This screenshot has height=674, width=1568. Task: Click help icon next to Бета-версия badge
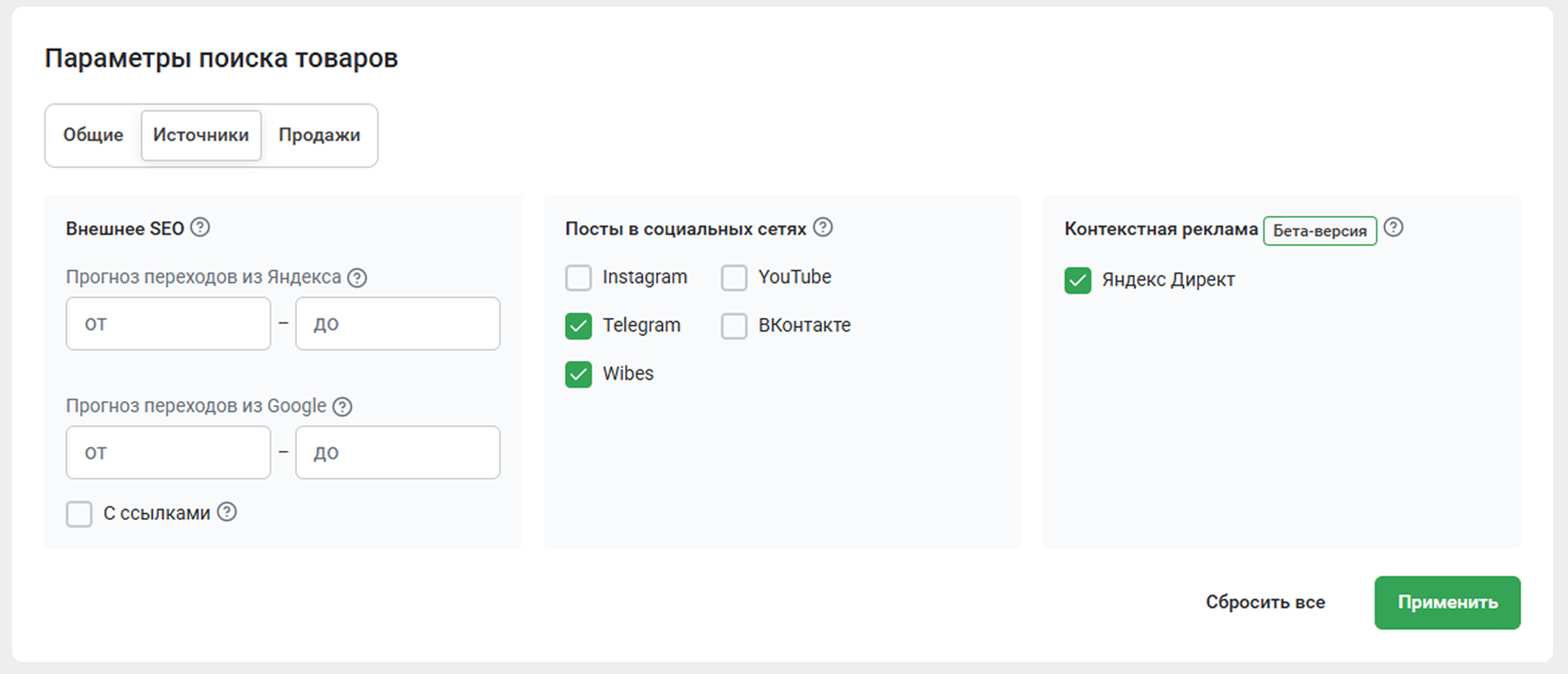point(1393,228)
